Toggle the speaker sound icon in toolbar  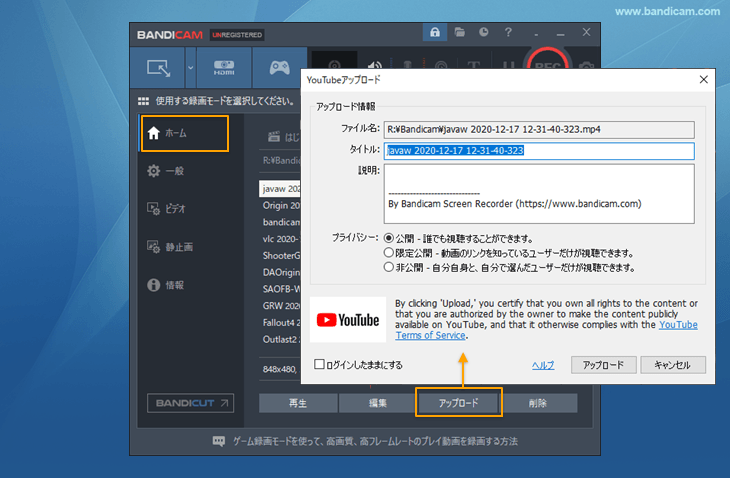click(374, 64)
